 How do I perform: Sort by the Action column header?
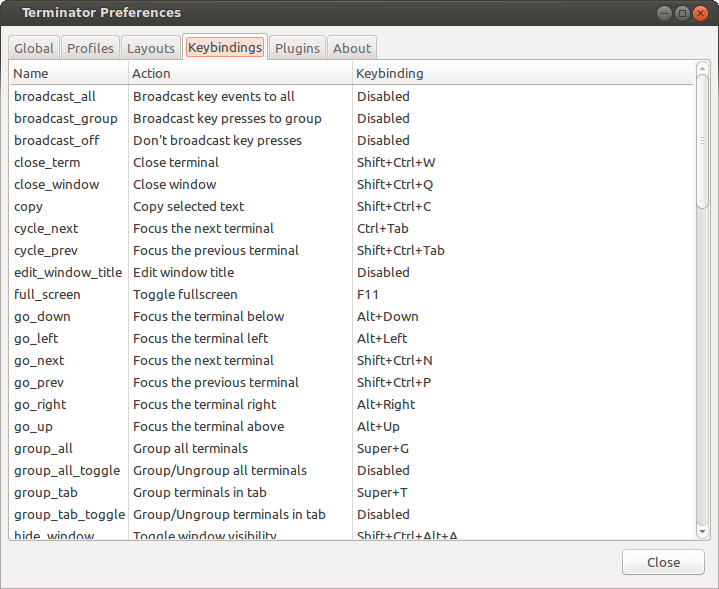(x=240, y=73)
